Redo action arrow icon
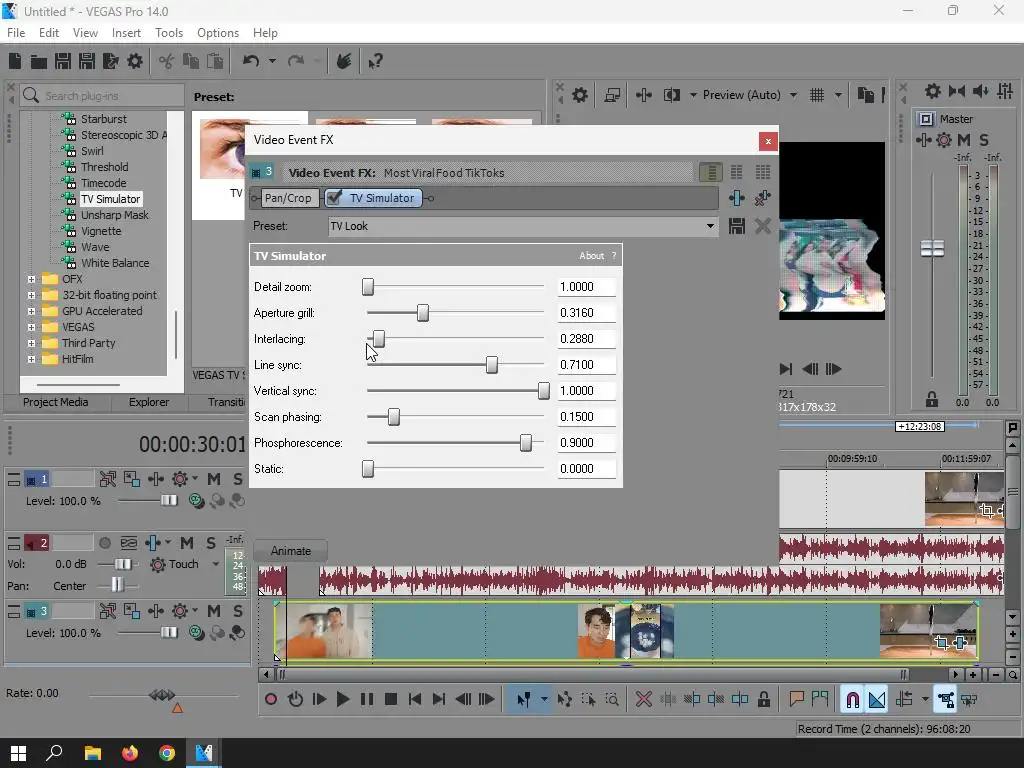 click(296, 61)
